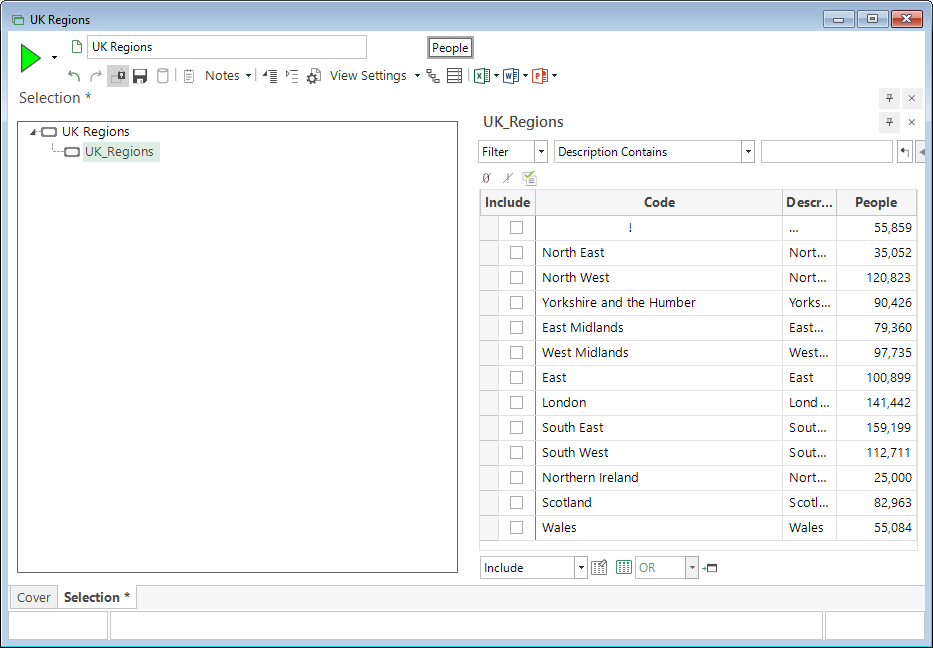Open the Run button dropdown arrow
Viewport: 933px width, 648px height.
coord(54,58)
